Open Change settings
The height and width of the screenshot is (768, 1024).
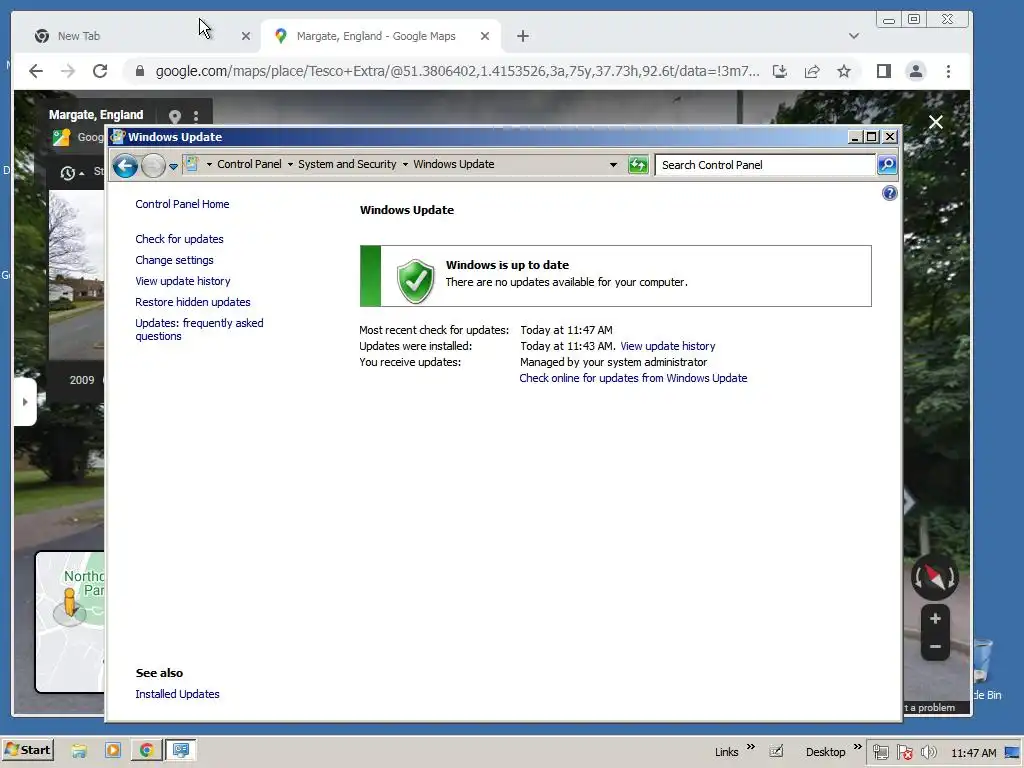click(174, 260)
